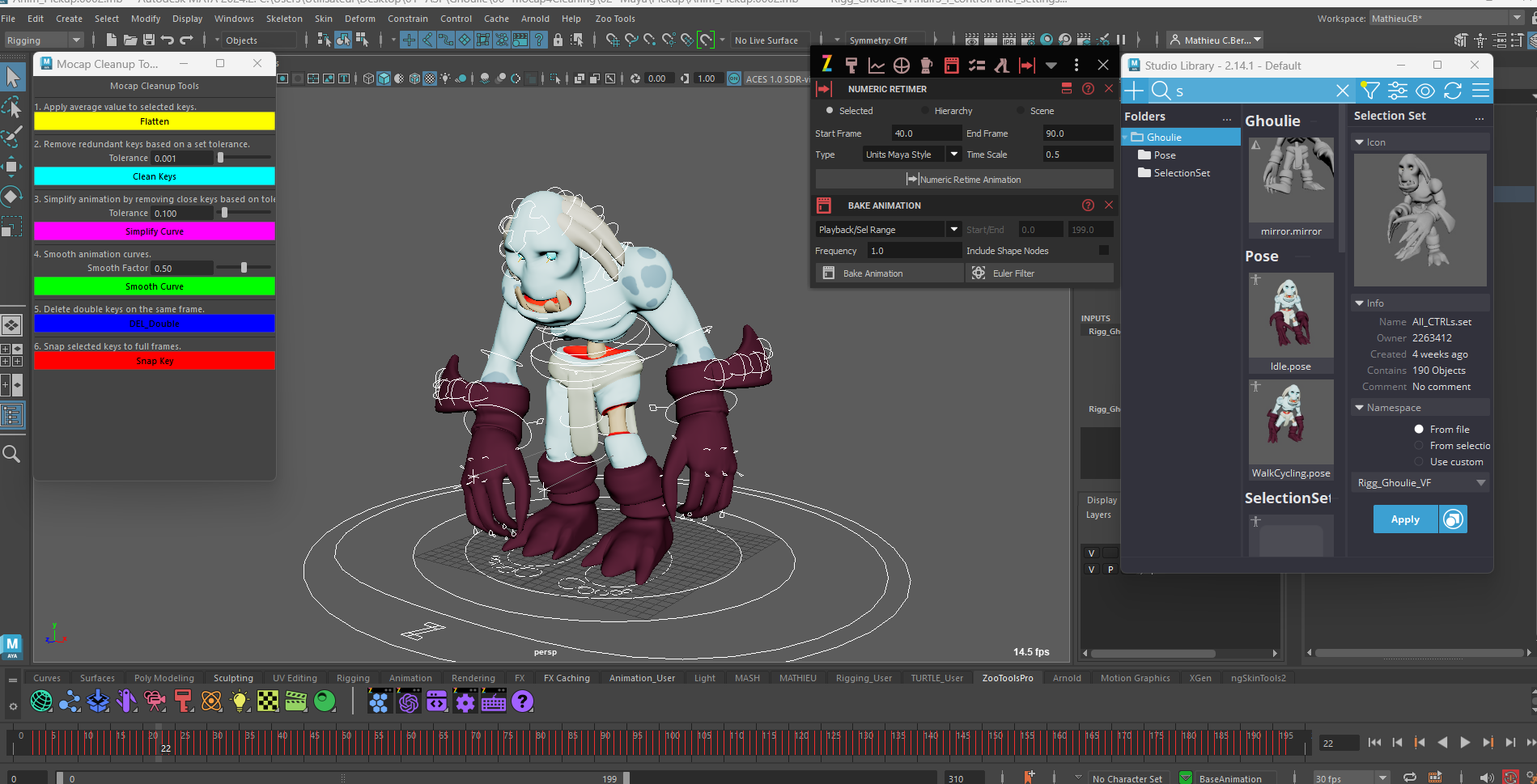Adjust the Smooth Factor slider
Viewport: 1537px width, 784px height.
tap(244, 268)
